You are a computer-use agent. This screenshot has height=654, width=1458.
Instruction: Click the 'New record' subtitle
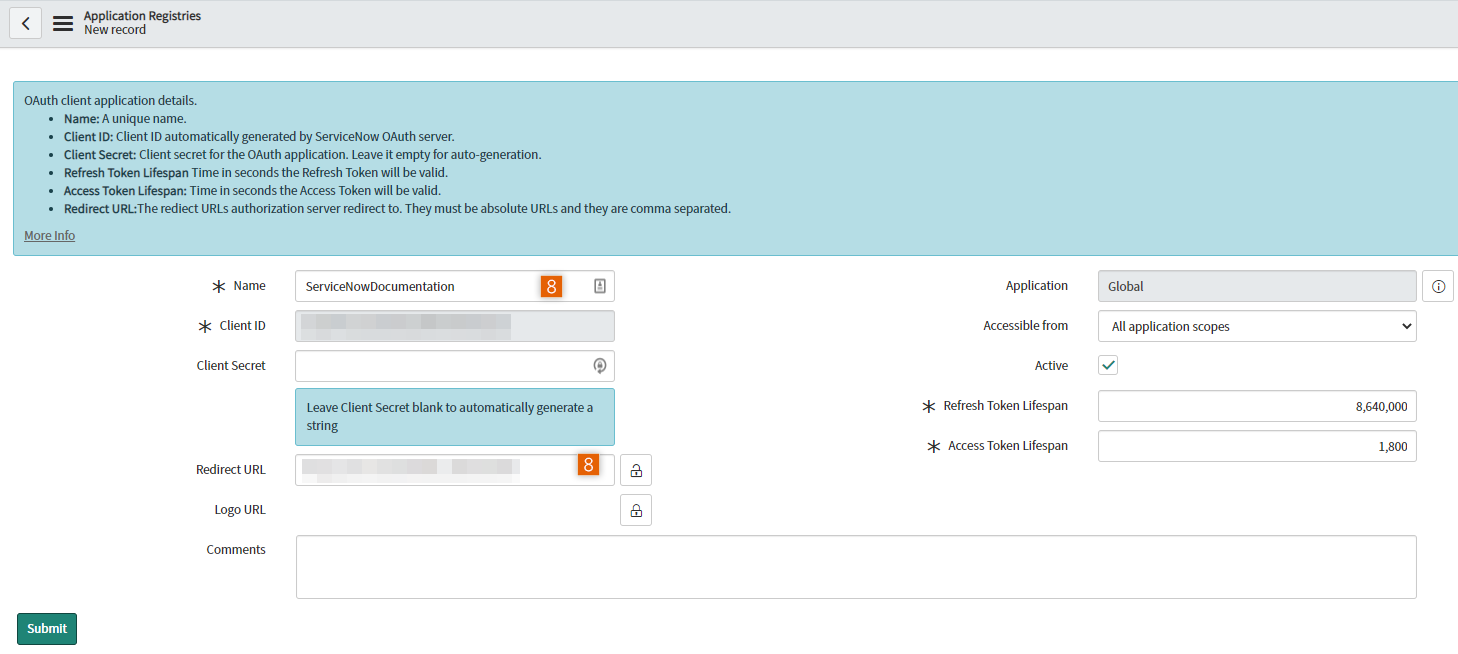(115, 30)
